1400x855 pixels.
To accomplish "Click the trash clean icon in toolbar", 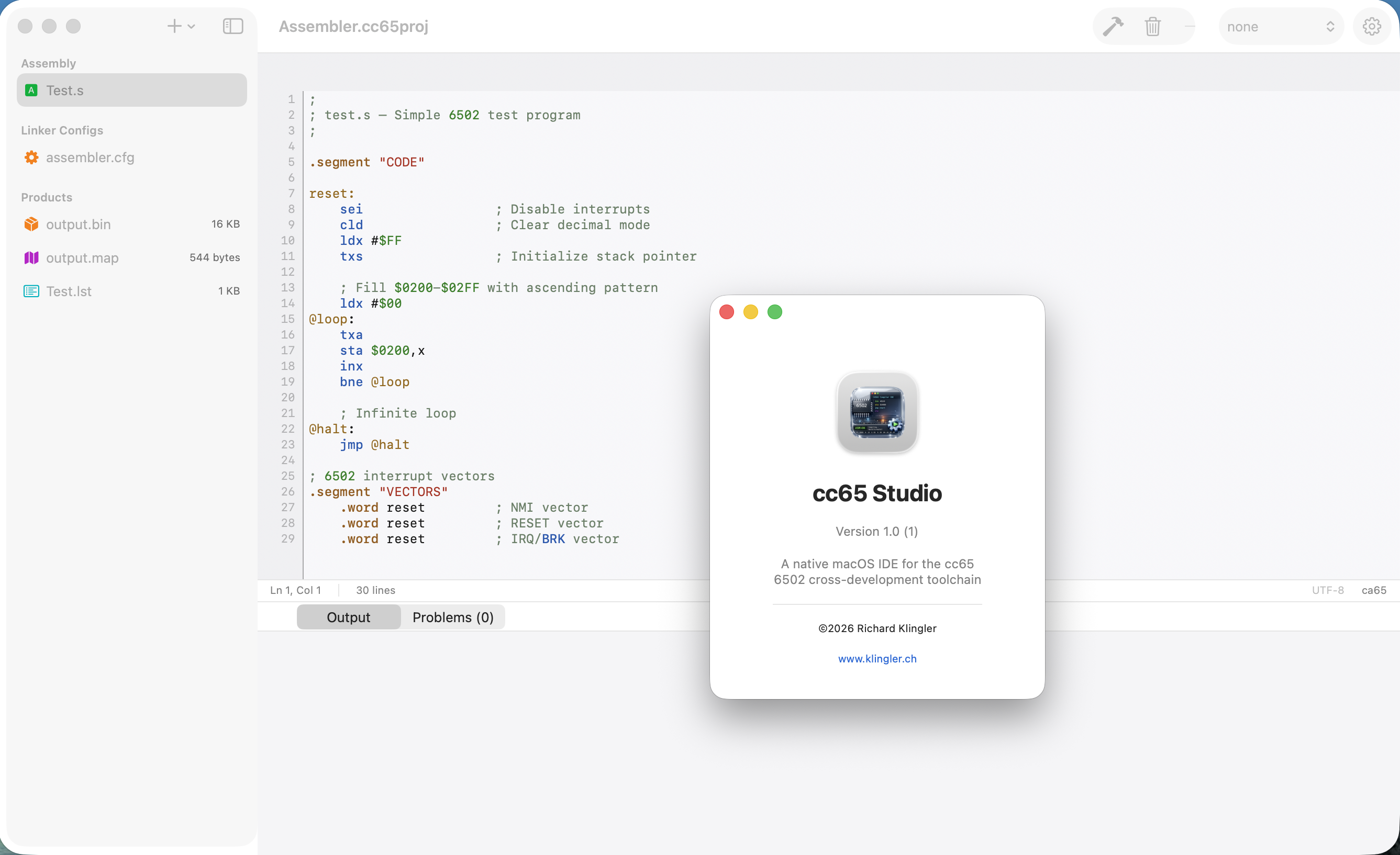I will point(1152,27).
